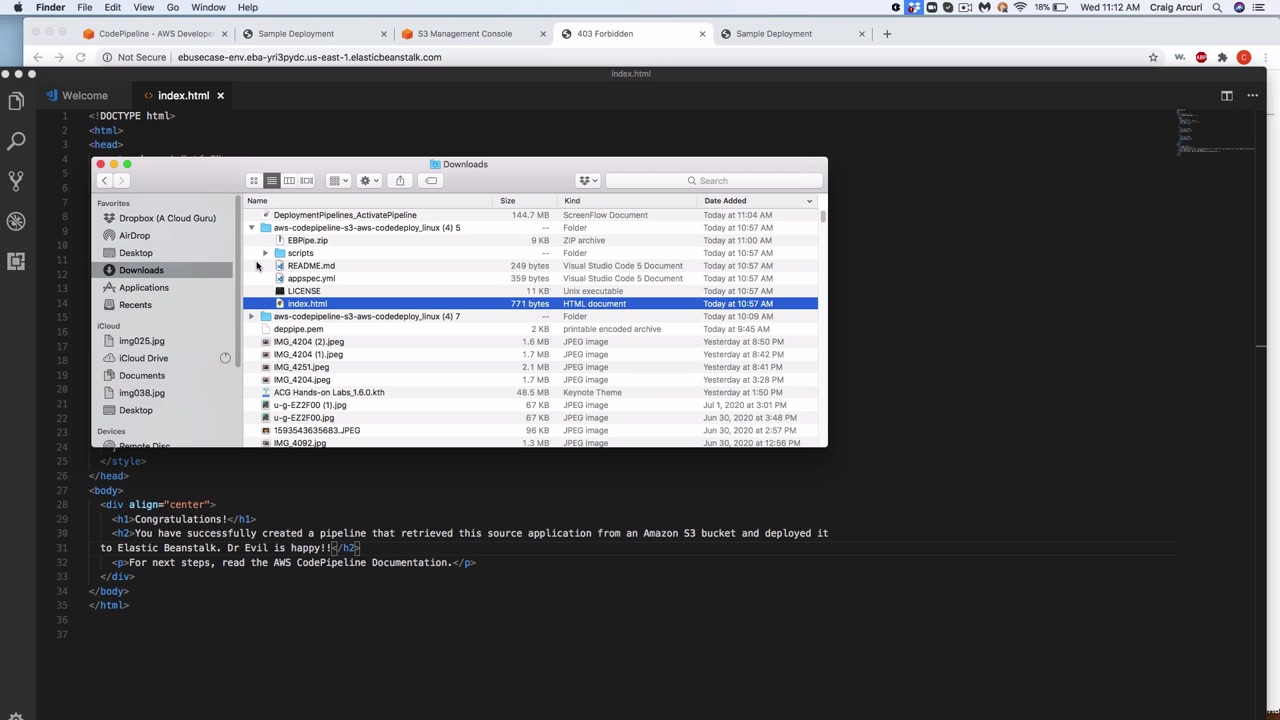Open VS Code Extensions icon
Image resolution: width=1280 pixels, height=720 pixels.
coord(16,261)
